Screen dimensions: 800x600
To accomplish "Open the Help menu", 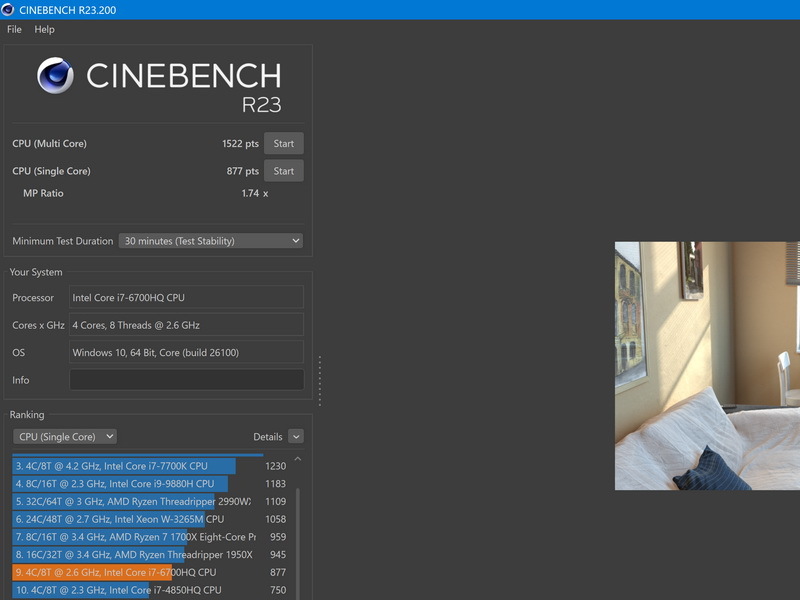I will click(44, 30).
